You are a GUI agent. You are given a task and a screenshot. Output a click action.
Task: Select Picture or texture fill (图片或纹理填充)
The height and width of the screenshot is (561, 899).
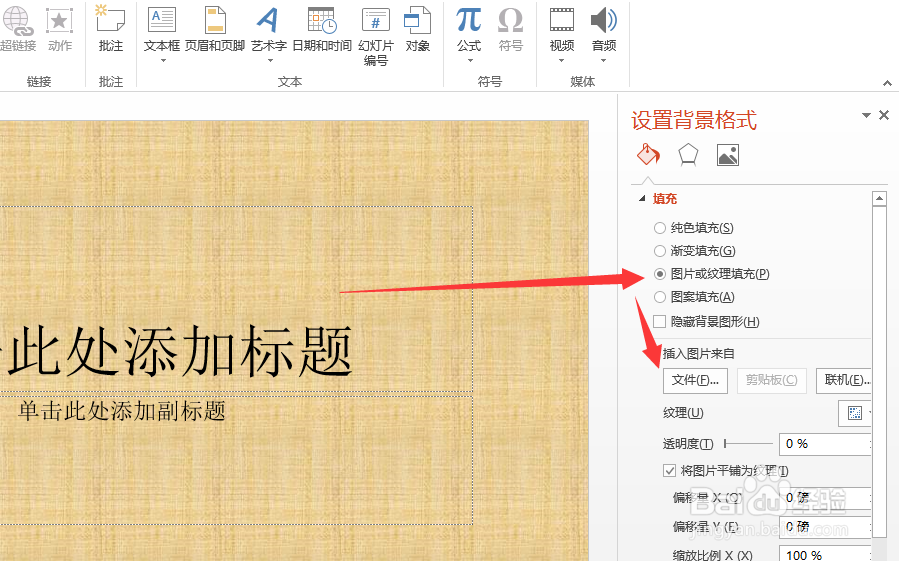[x=660, y=274]
